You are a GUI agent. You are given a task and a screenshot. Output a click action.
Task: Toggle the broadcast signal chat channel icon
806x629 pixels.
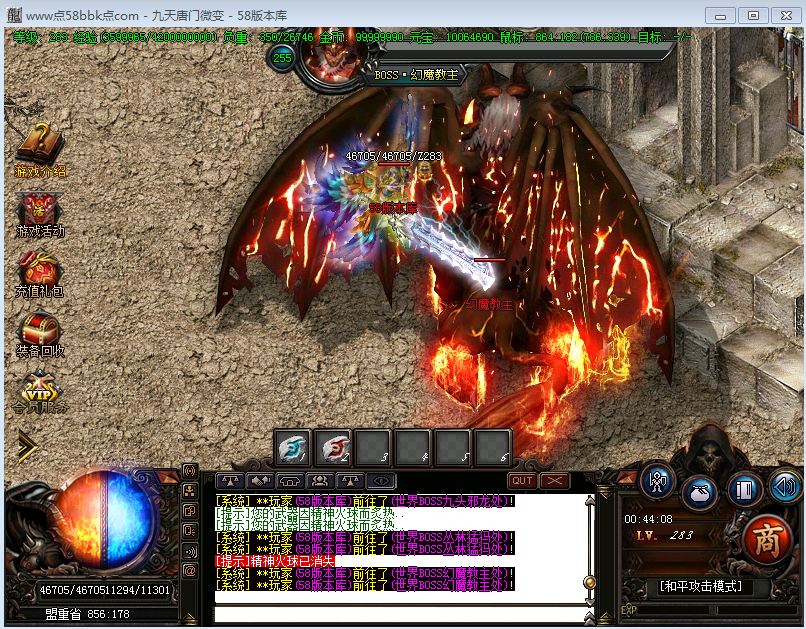click(x=190, y=471)
